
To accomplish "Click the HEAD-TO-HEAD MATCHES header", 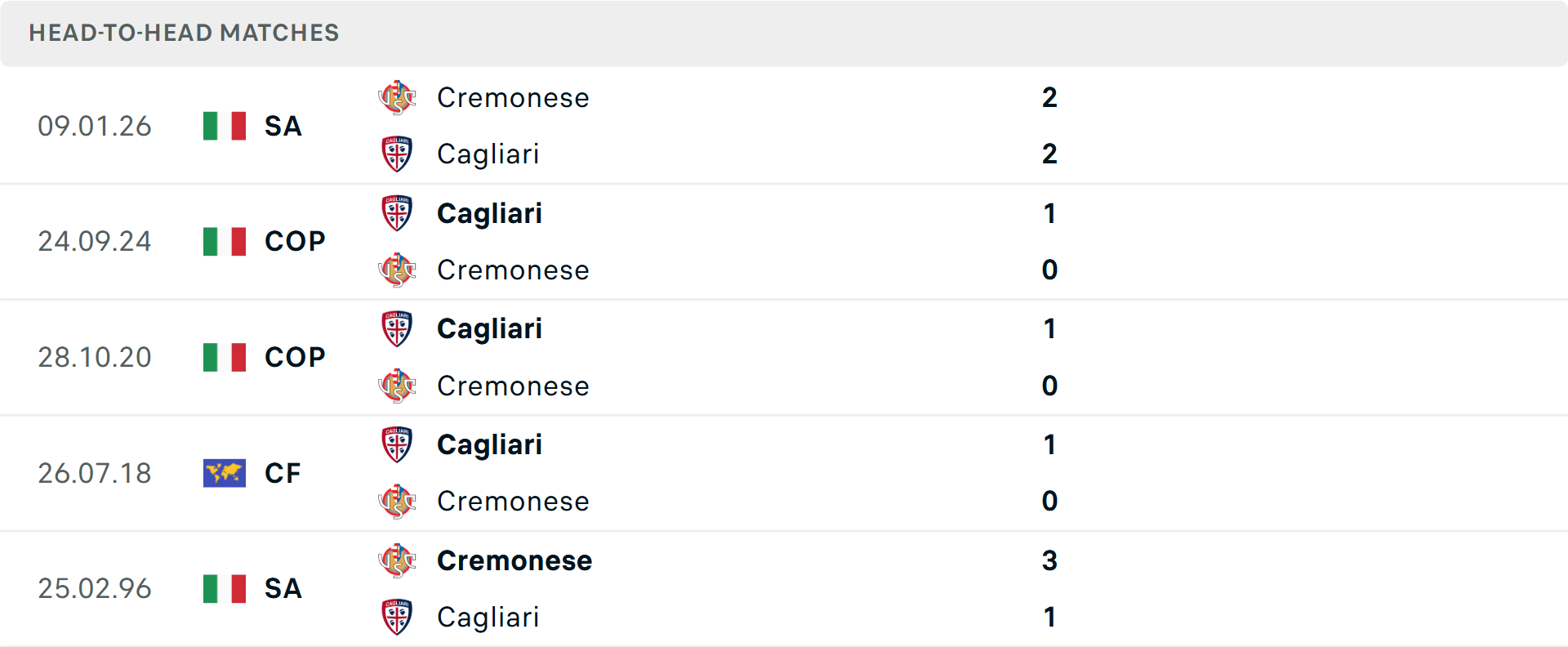I will click(184, 33).
